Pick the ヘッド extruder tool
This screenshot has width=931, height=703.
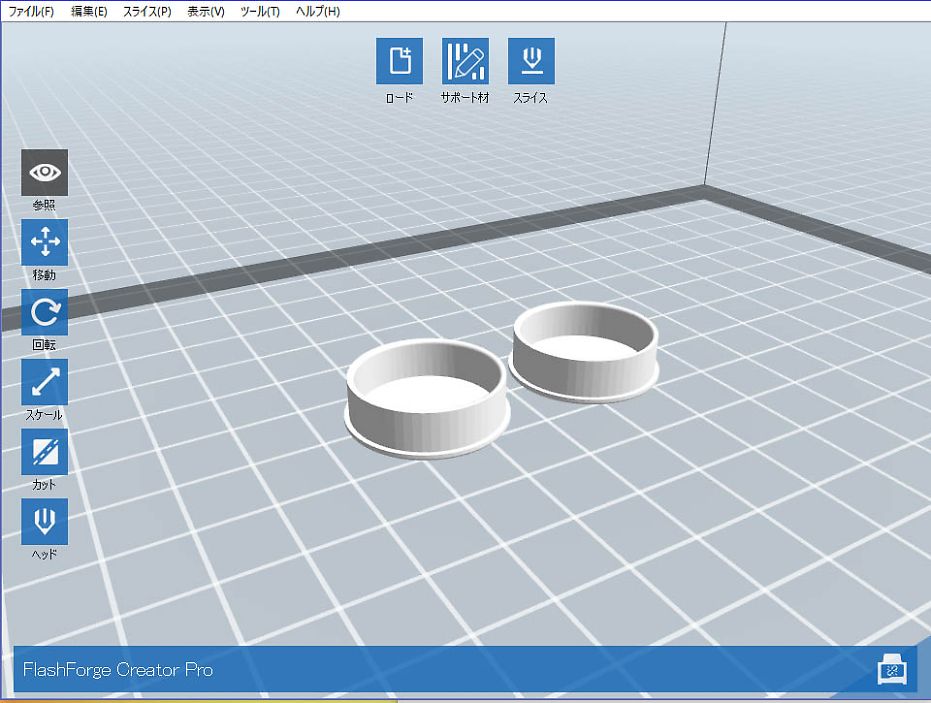point(45,521)
